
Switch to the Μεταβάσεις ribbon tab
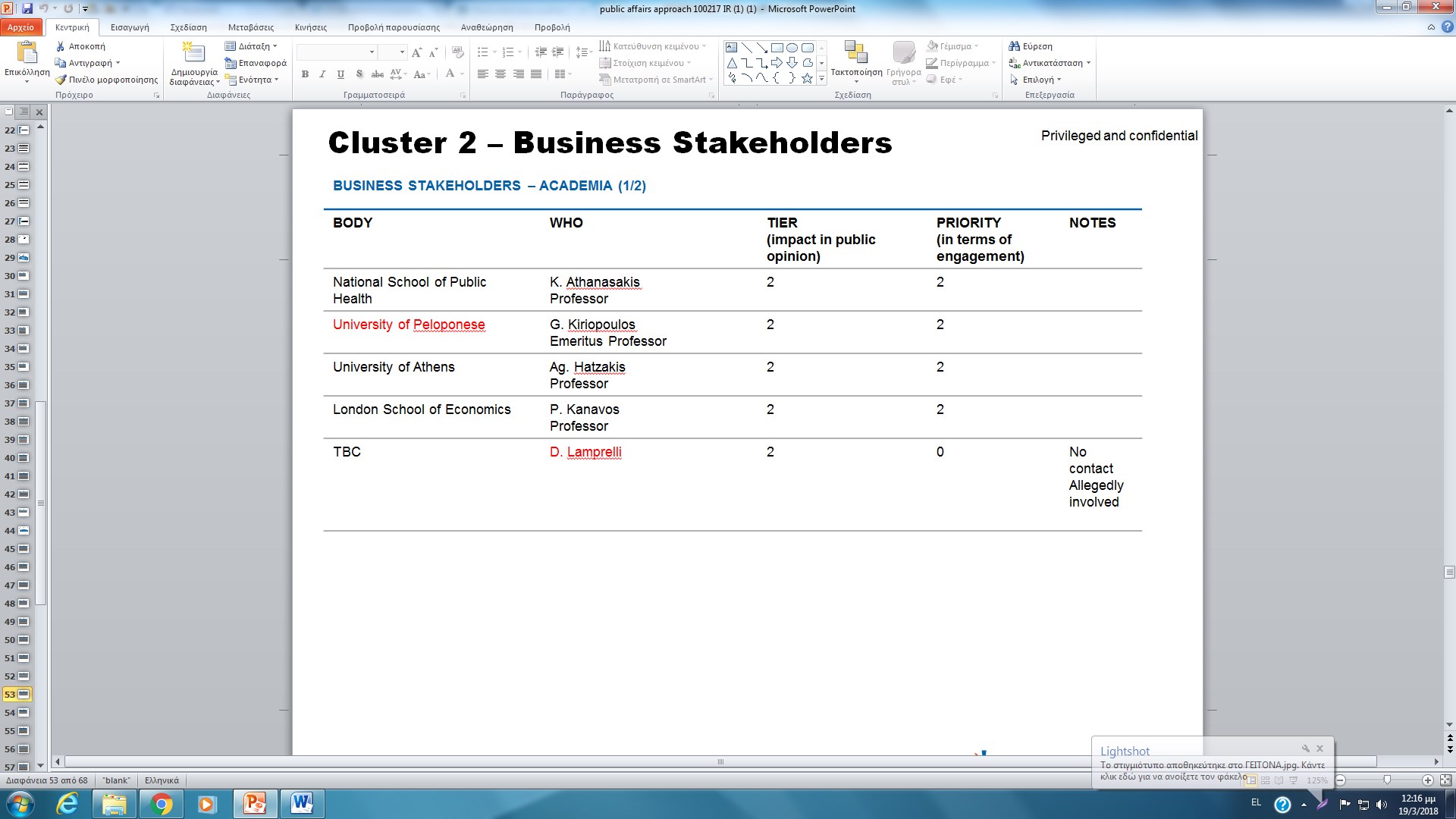(251, 27)
